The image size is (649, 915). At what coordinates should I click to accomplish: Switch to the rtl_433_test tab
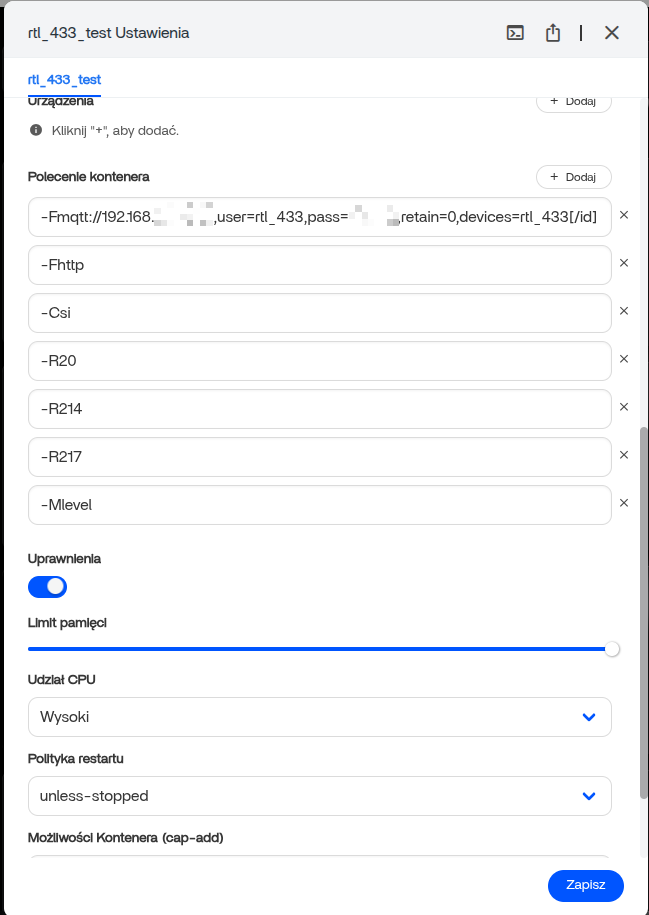(x=64, y=79)
